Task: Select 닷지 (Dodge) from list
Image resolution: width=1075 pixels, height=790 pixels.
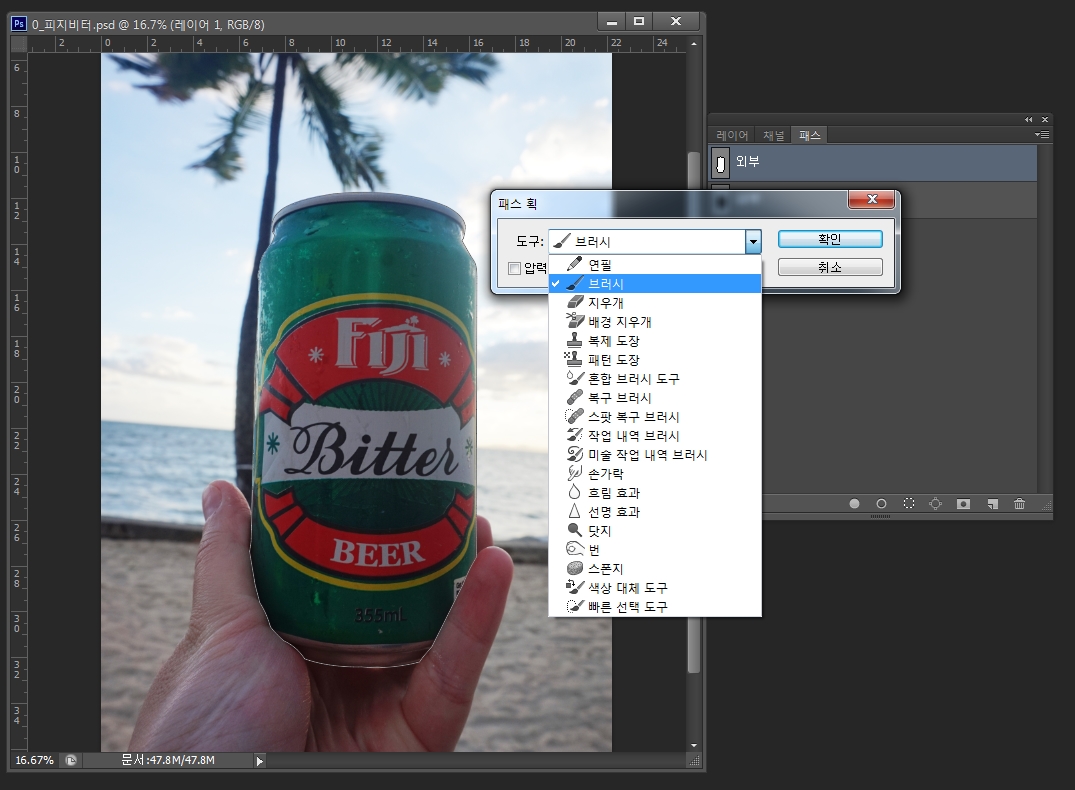Action: pos(655,531)
